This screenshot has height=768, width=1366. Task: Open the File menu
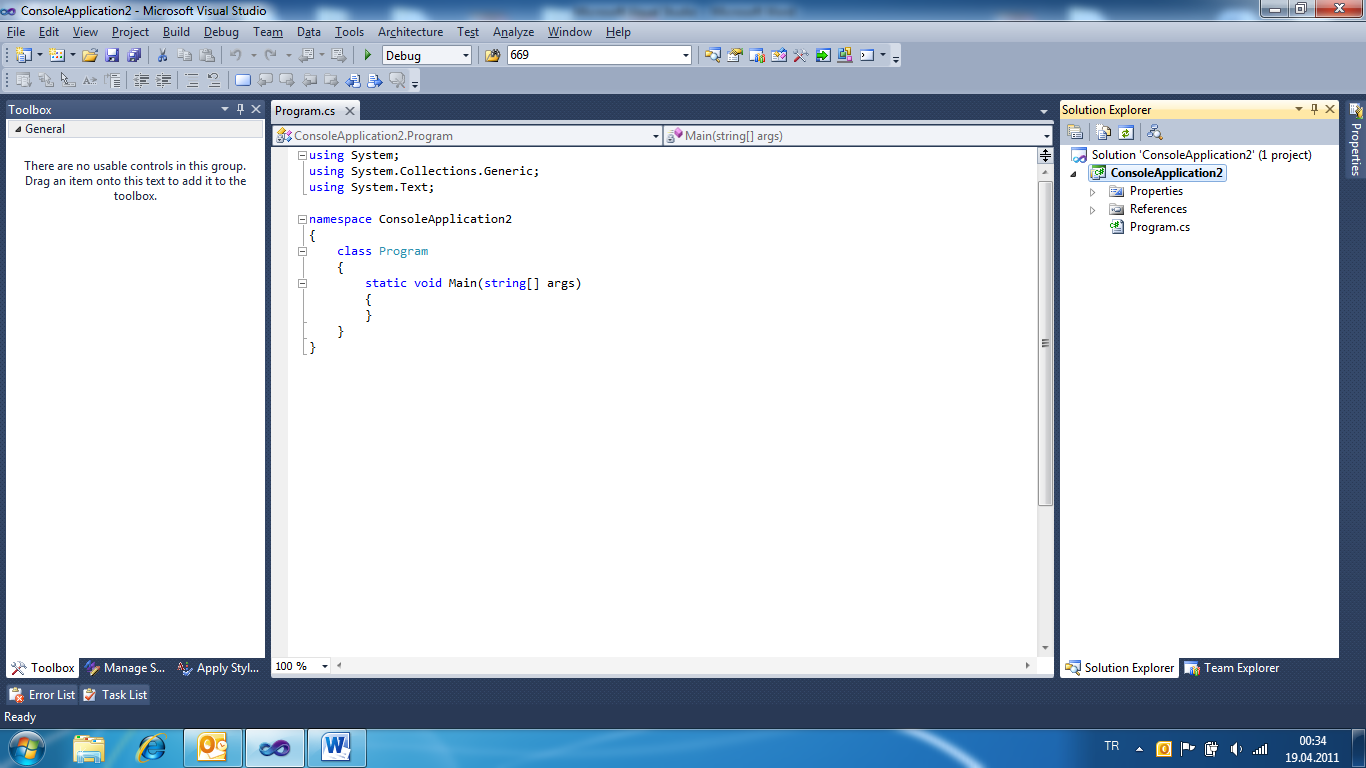pos(16,32)
